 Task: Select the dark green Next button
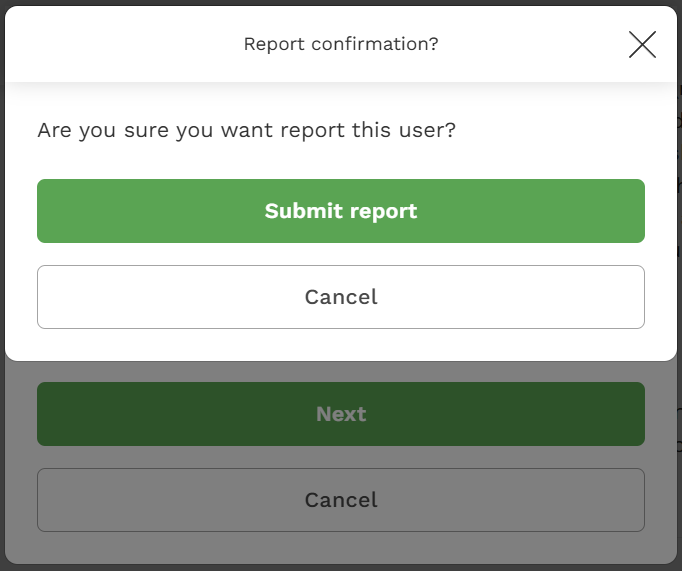tap(341, 414)
